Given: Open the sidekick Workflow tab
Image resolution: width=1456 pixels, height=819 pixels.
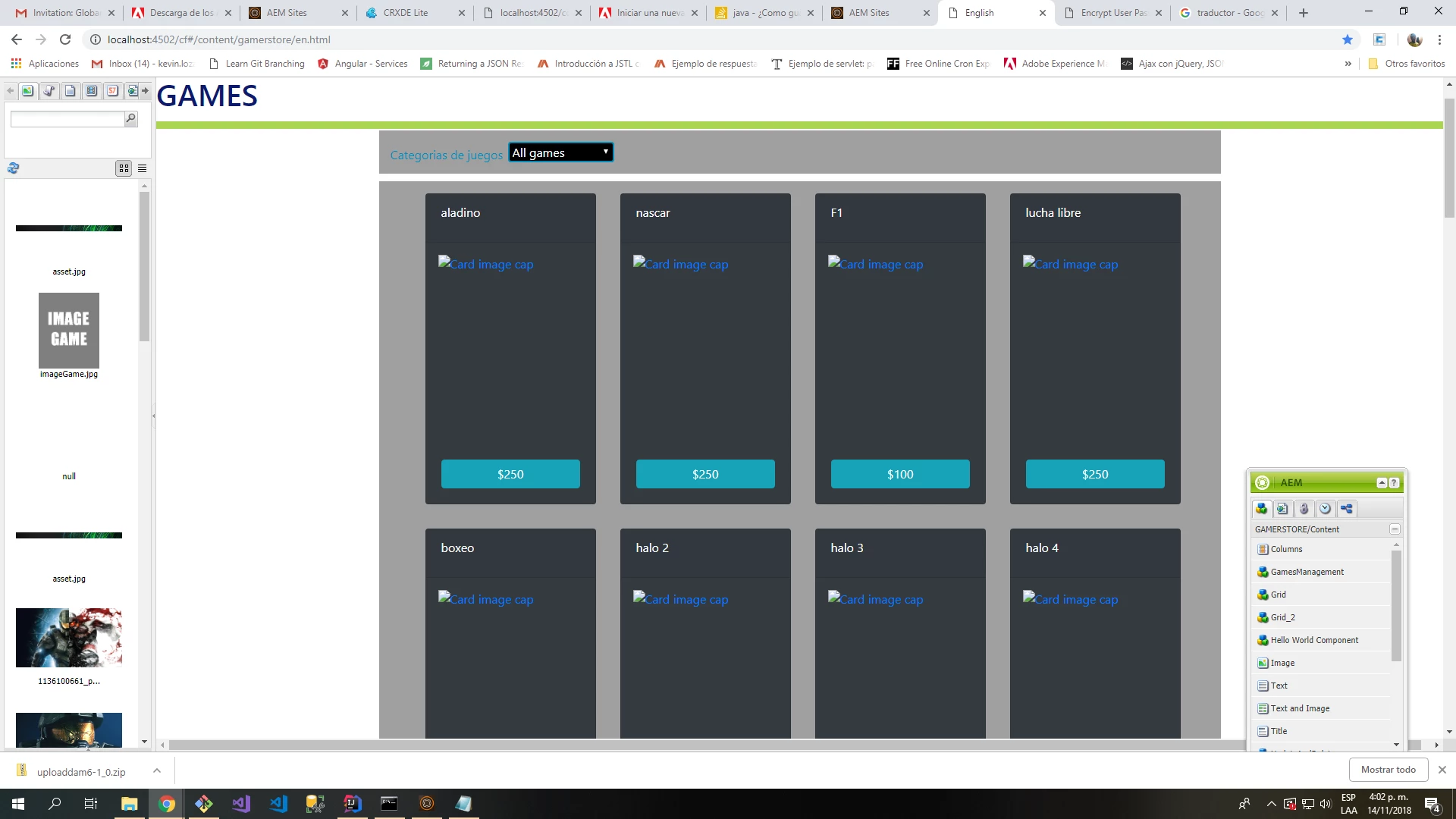Looking at the screenshot, I should point(1346,509).
